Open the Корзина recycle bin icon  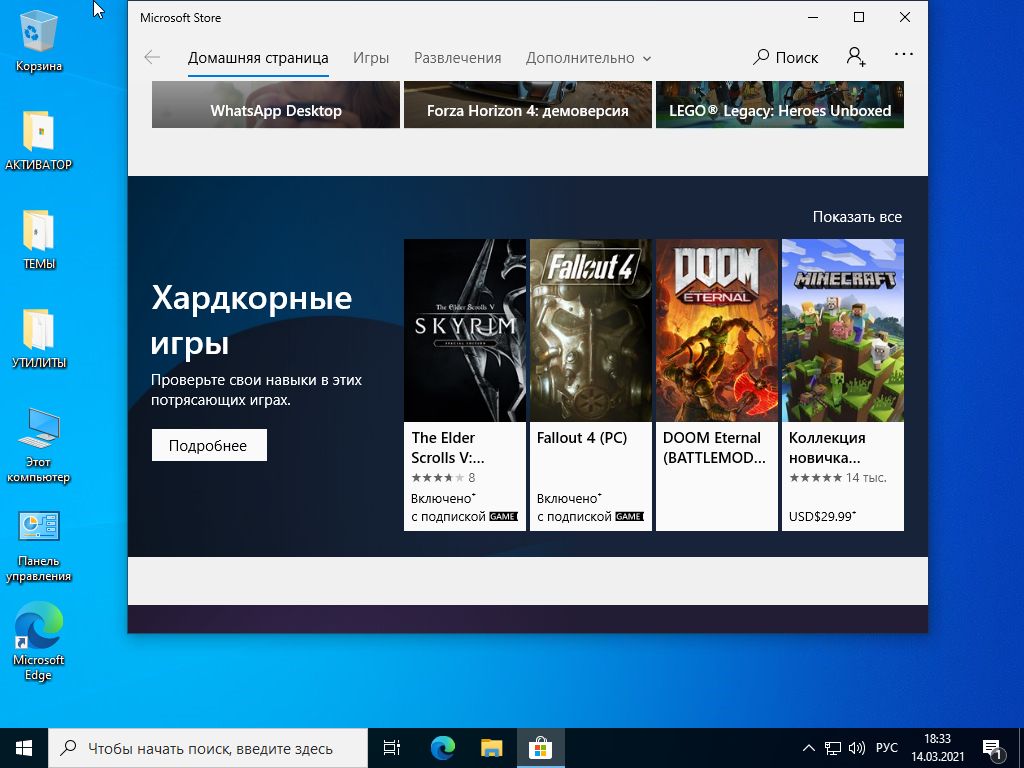coord(39,42)
